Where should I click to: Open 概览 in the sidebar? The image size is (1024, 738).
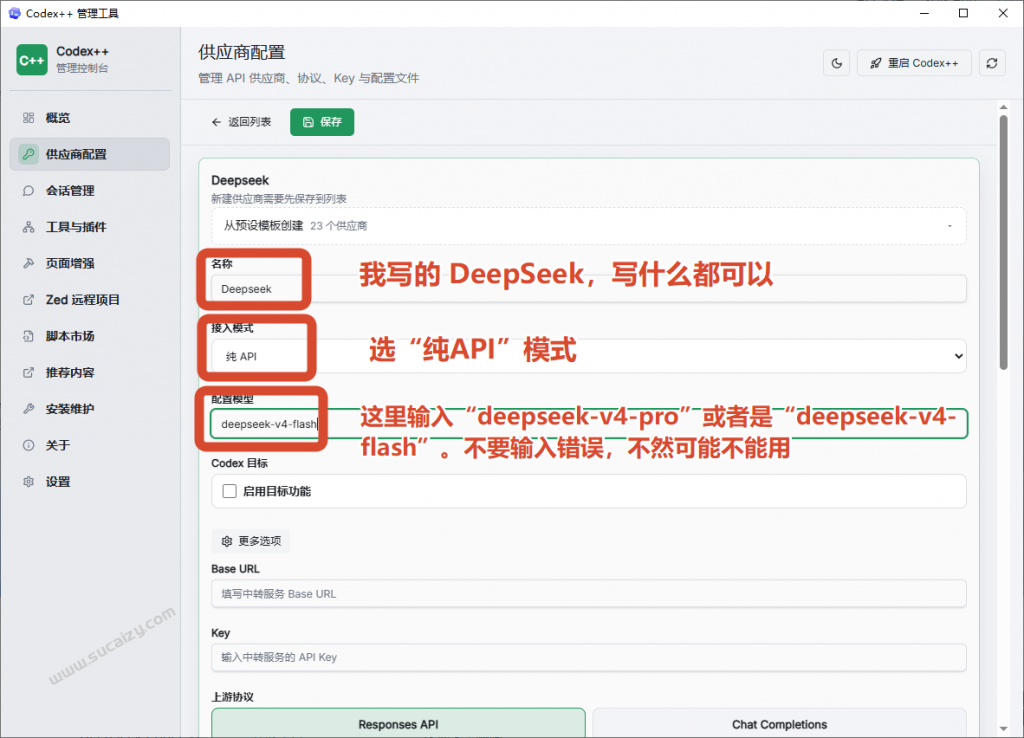click(x=90, y=118)
